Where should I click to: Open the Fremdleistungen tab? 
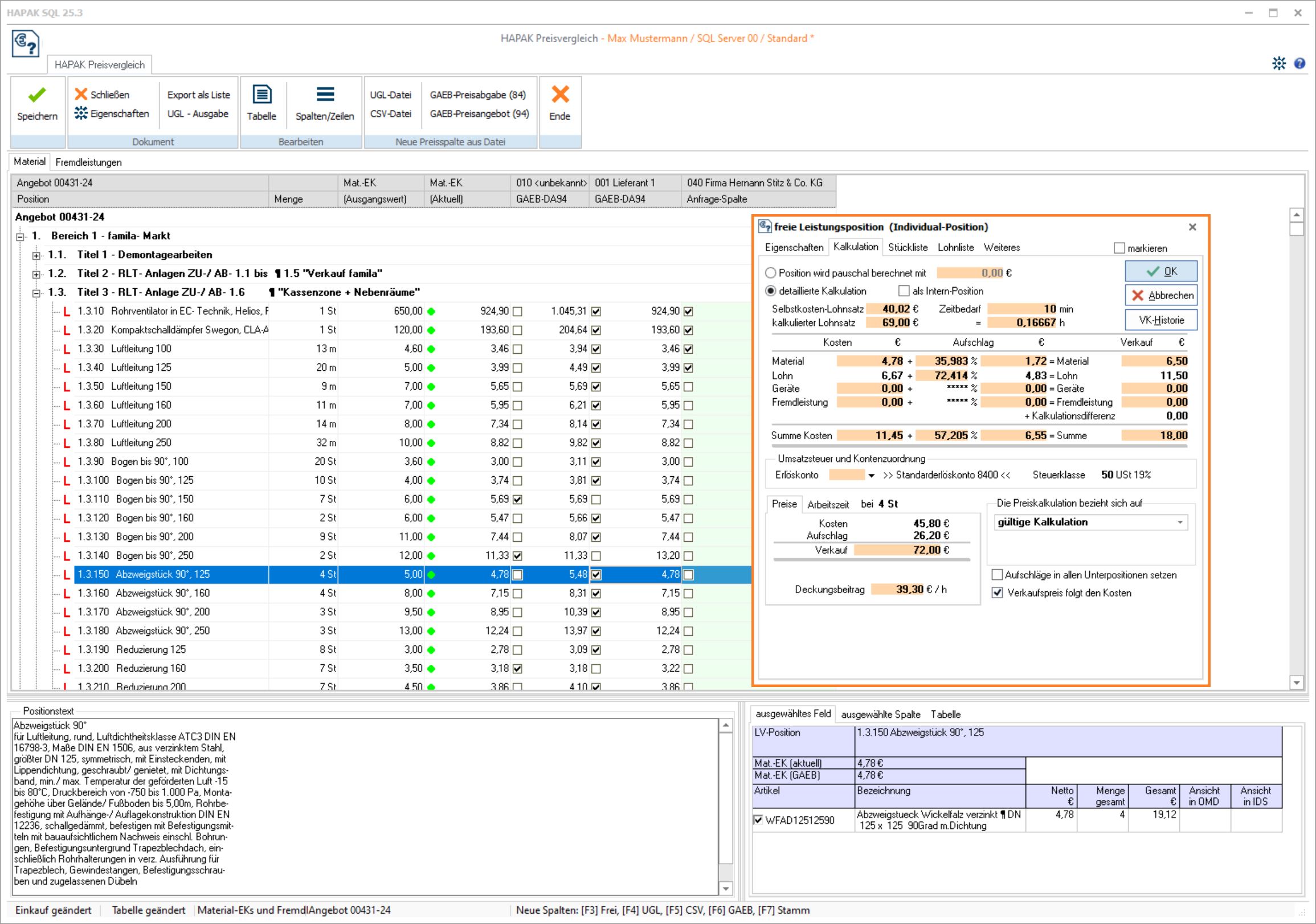tap(88, 162)
